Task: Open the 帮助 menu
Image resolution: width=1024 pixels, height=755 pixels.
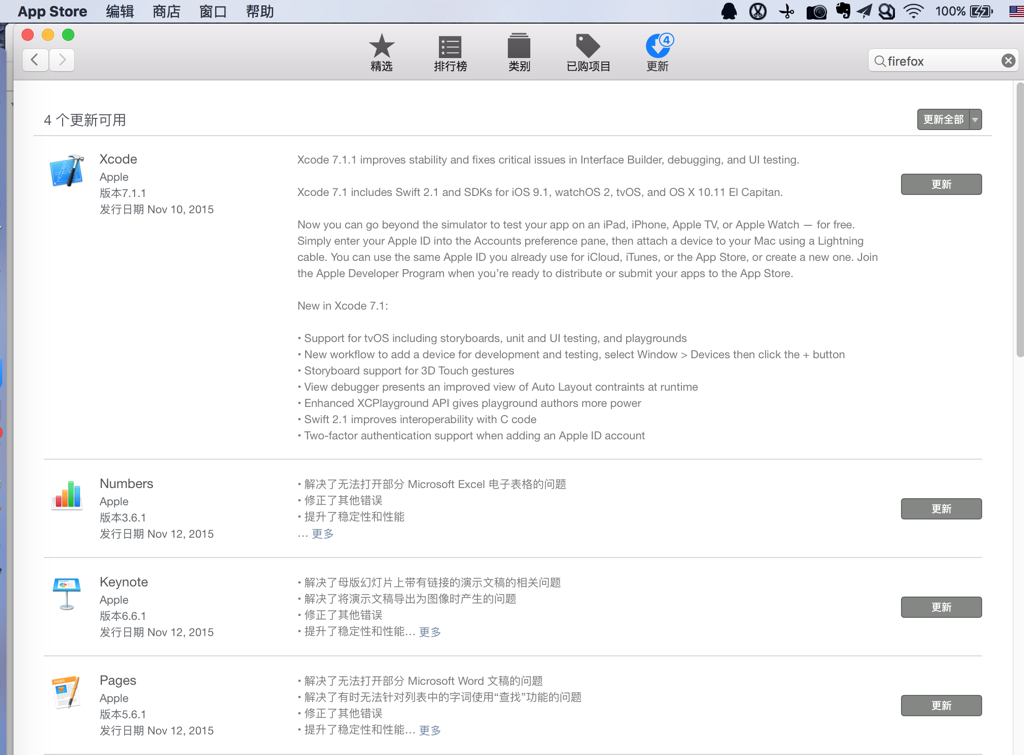Action: pyautogui.click(x=259, y=11)
